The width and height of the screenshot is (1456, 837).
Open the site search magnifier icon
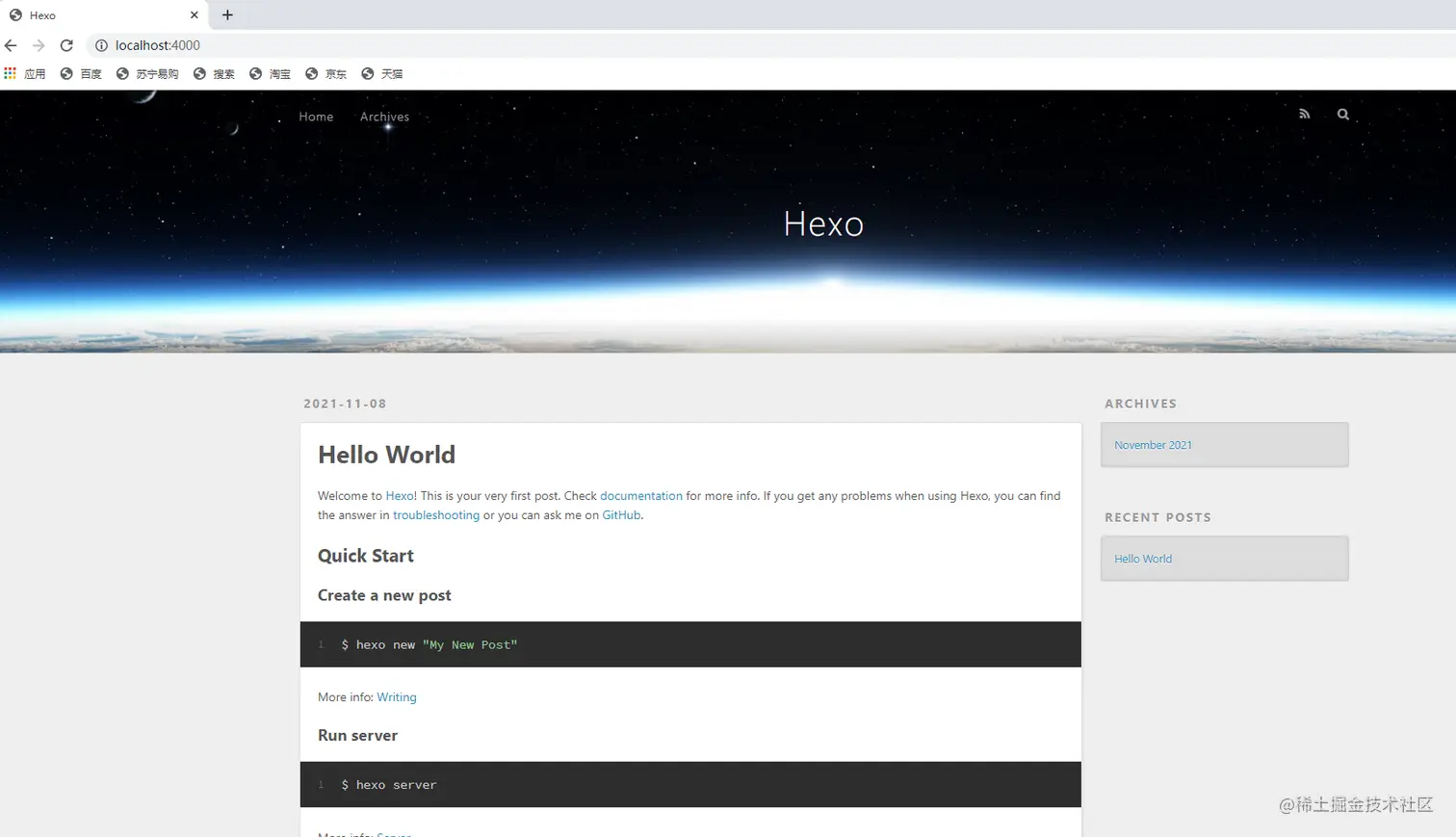tap(1342, 114)
